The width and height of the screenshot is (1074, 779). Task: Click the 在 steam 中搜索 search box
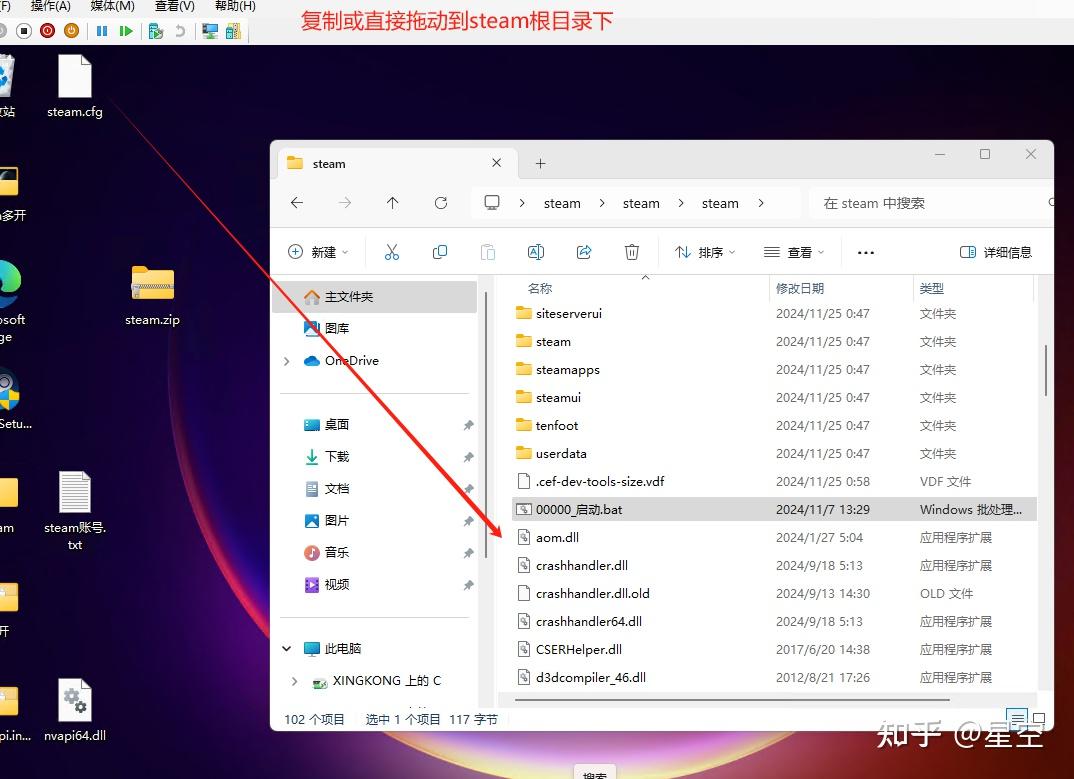[932, 203]
